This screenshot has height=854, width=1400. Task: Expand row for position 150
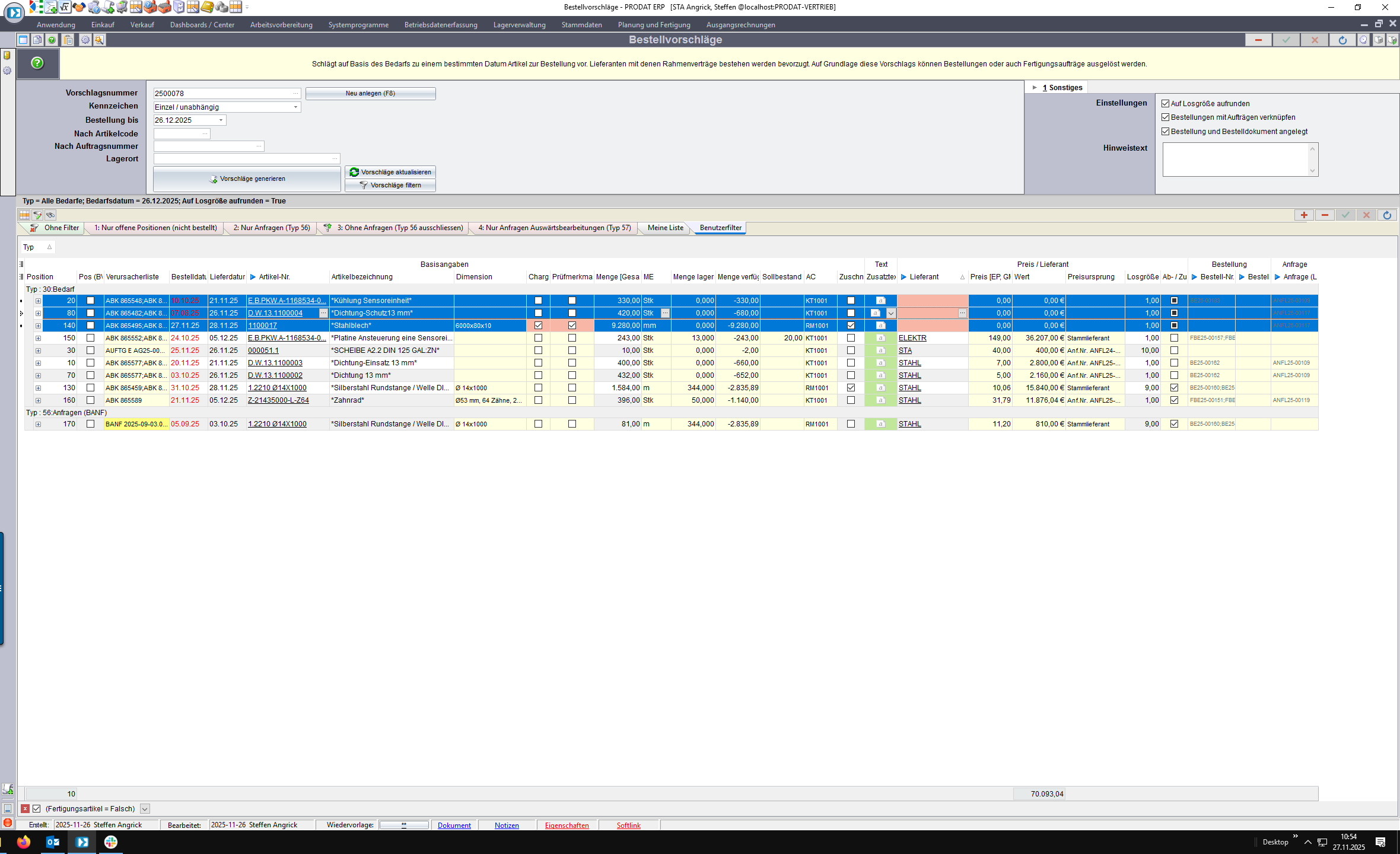[38, 338]
